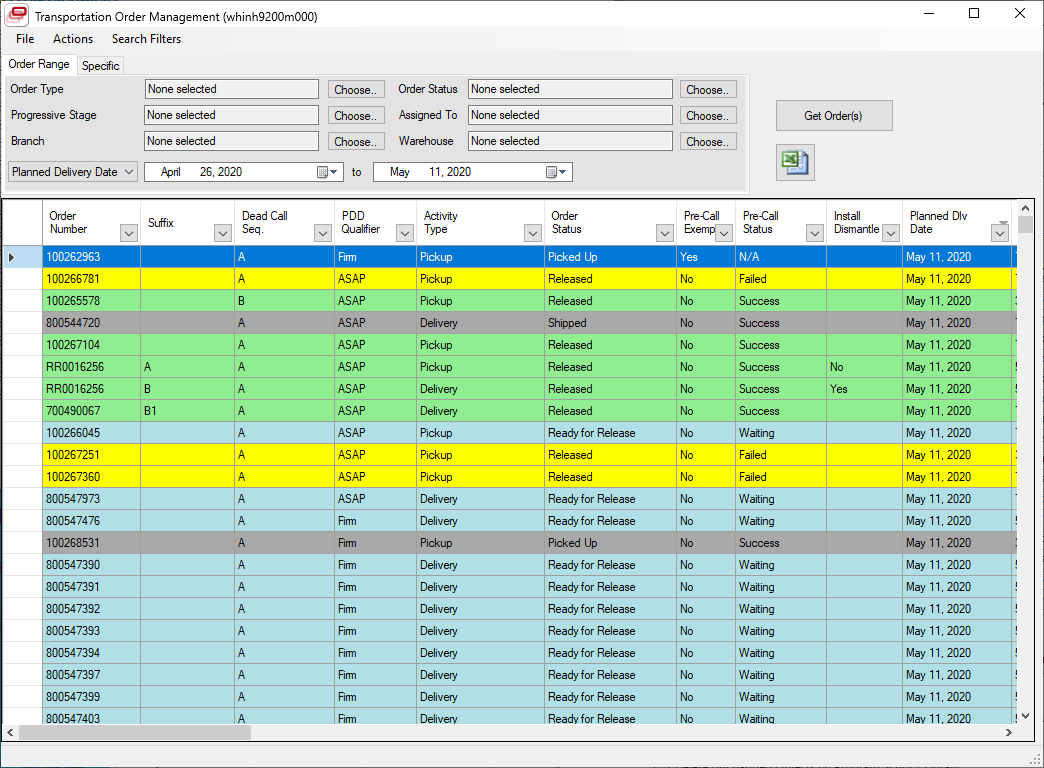
Task: Click the Get Order(s) button
Action: coord(834,115)
